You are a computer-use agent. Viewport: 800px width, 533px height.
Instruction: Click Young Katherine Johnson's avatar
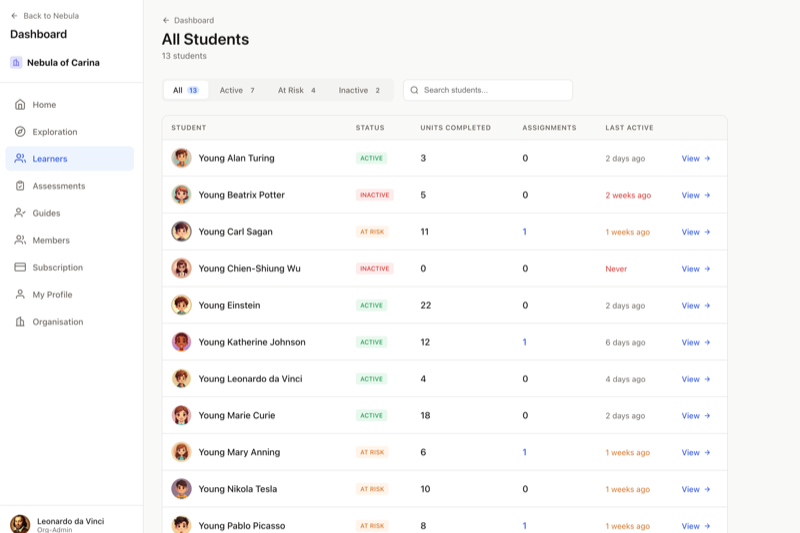[181, 342]
